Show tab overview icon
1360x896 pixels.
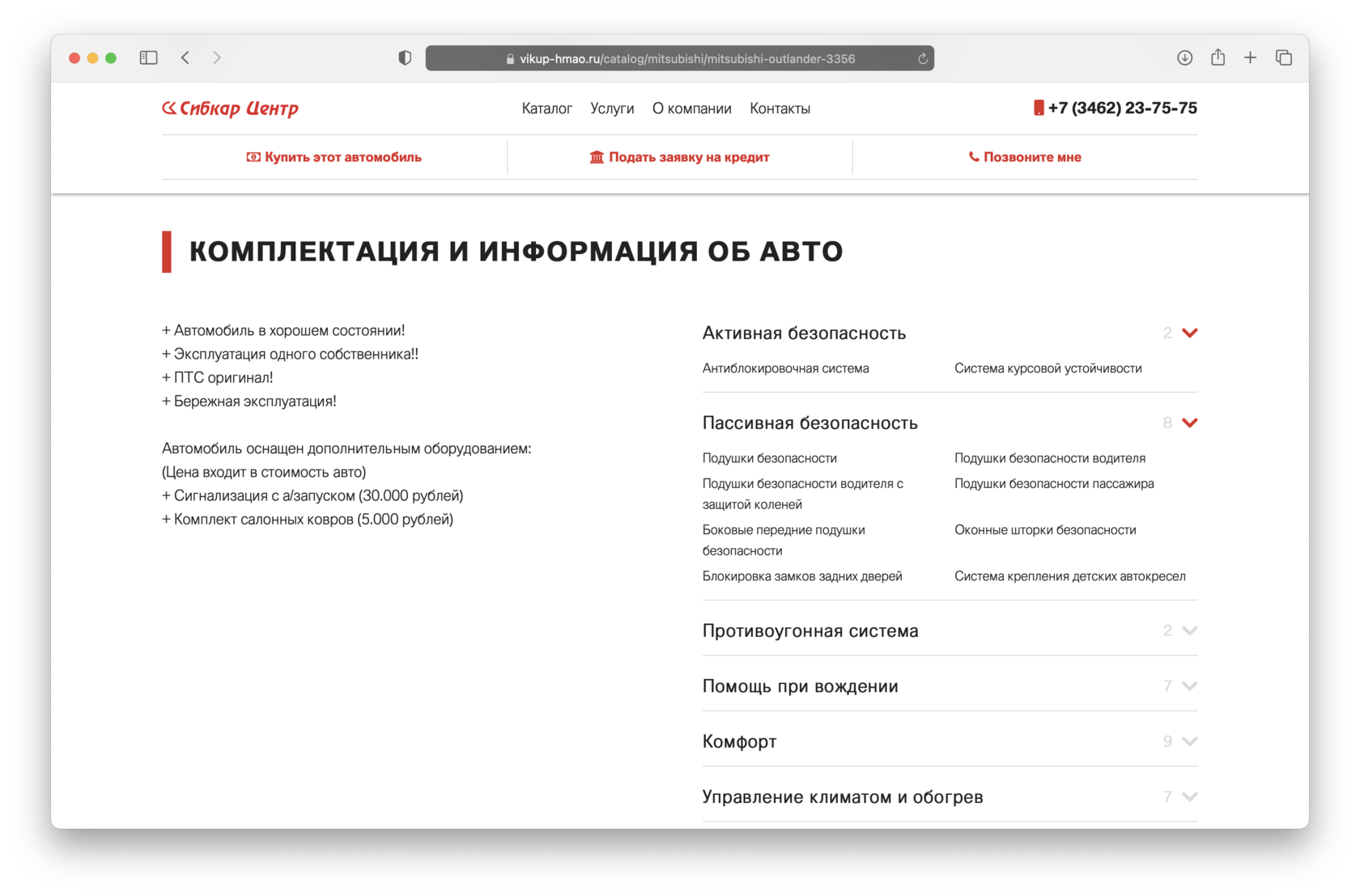(1283, 57)
